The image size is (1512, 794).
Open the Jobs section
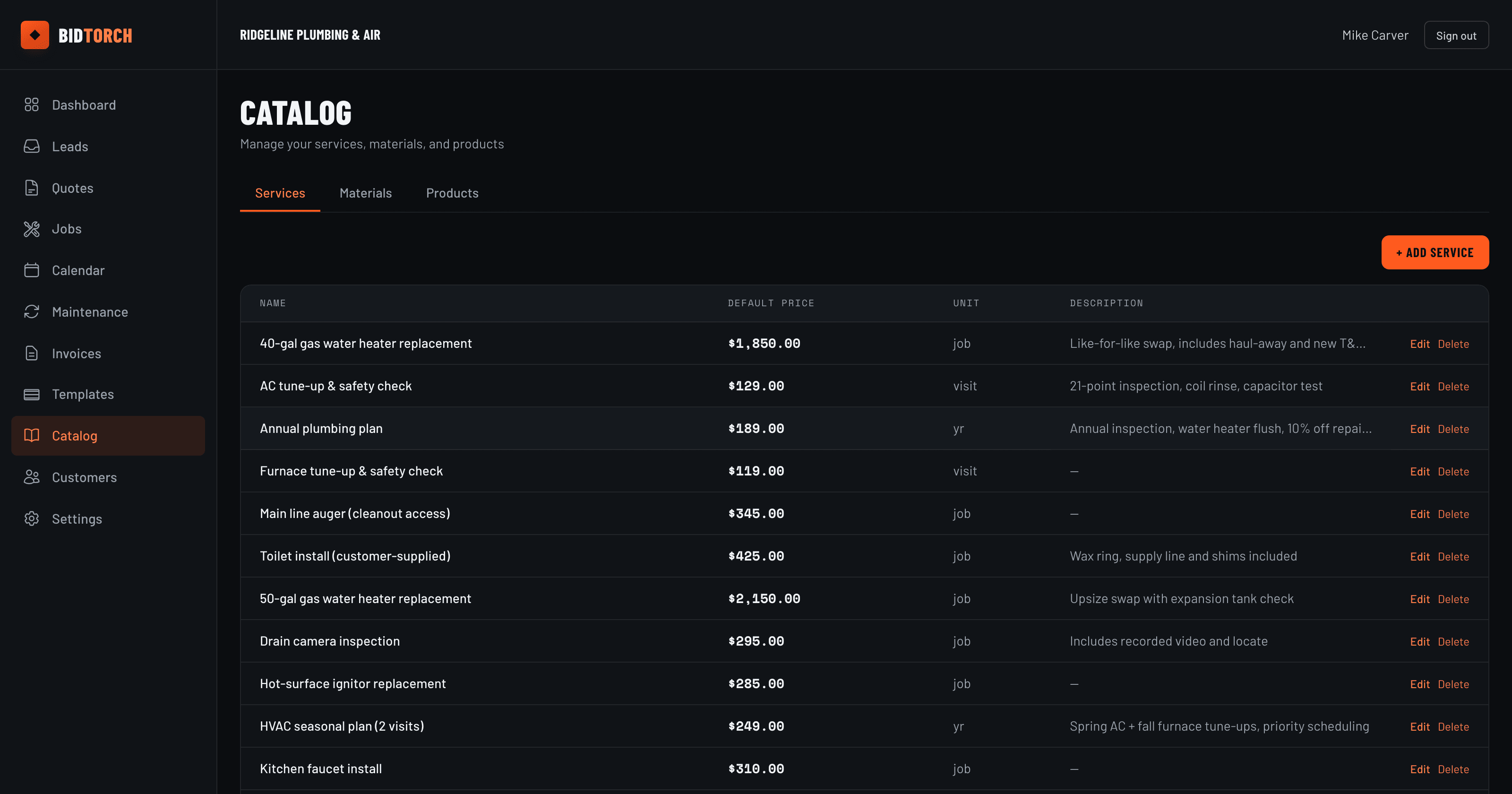click(108, 229)
